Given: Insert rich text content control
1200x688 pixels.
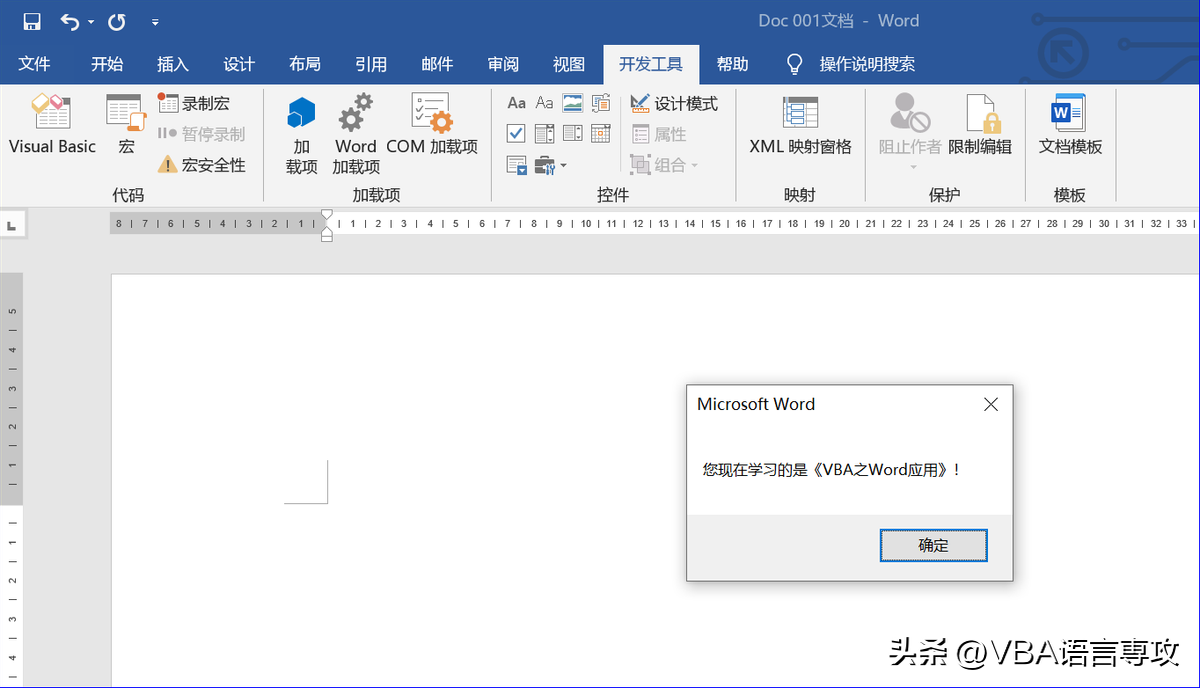Looking at the screenshot, I should 516,103.
